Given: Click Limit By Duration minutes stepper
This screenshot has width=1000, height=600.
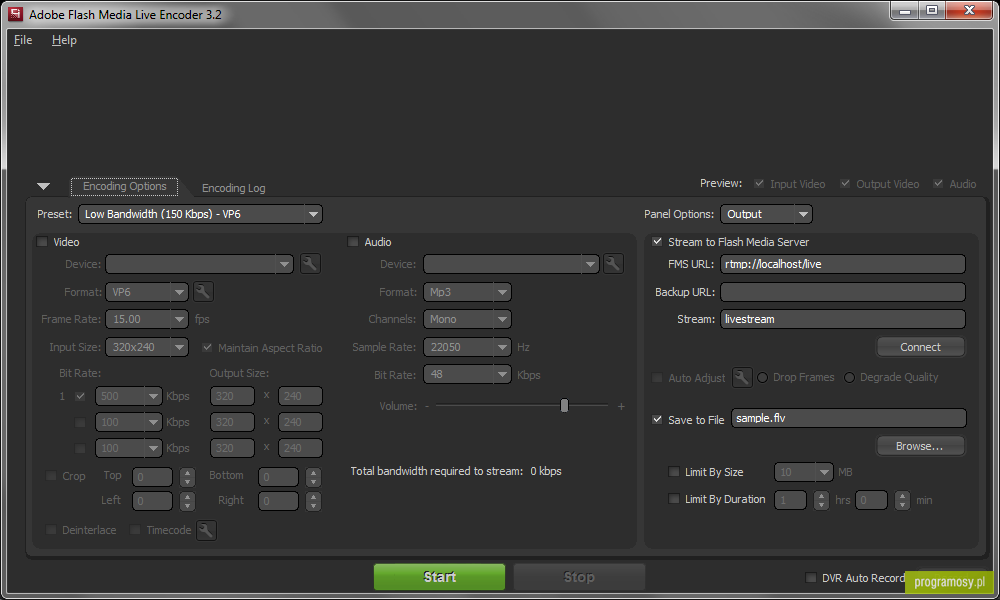Looking at the screenshot, I should point(902,500).
